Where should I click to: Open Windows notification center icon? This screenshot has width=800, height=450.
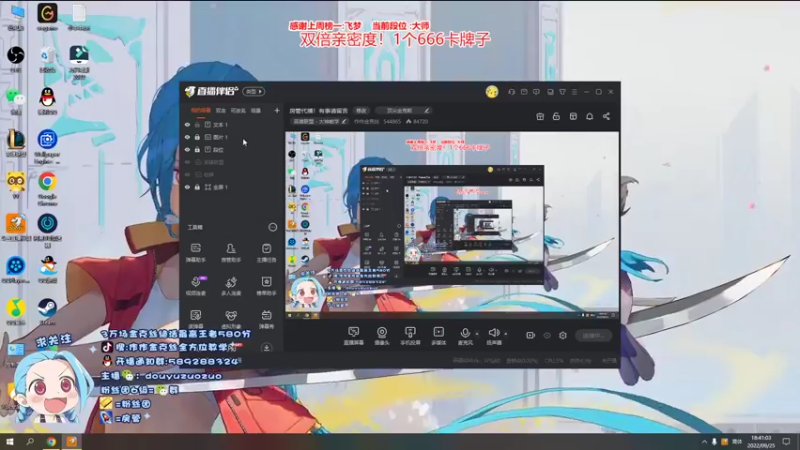[786, 441]
